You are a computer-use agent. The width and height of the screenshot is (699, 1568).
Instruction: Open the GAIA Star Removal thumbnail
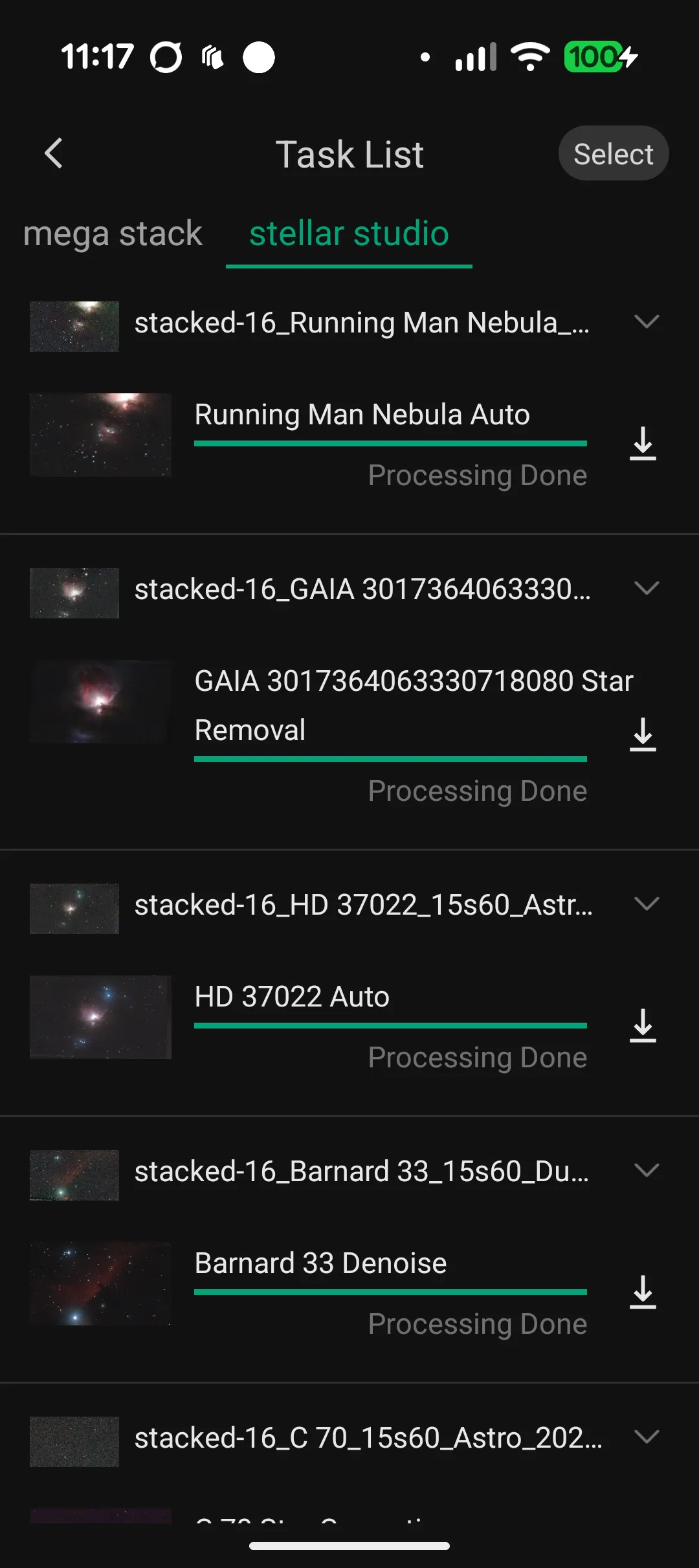tap(101, 701)
